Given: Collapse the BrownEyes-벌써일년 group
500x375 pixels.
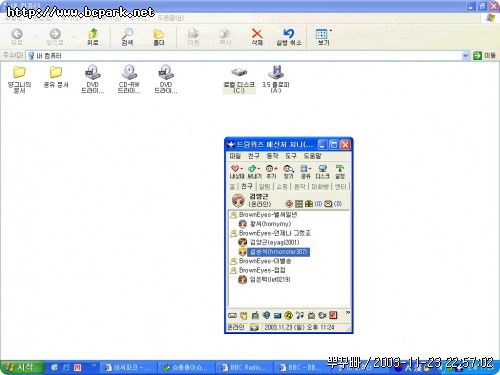Looking at the screenshot, I should pyautogui.click(x=264, y=215).
